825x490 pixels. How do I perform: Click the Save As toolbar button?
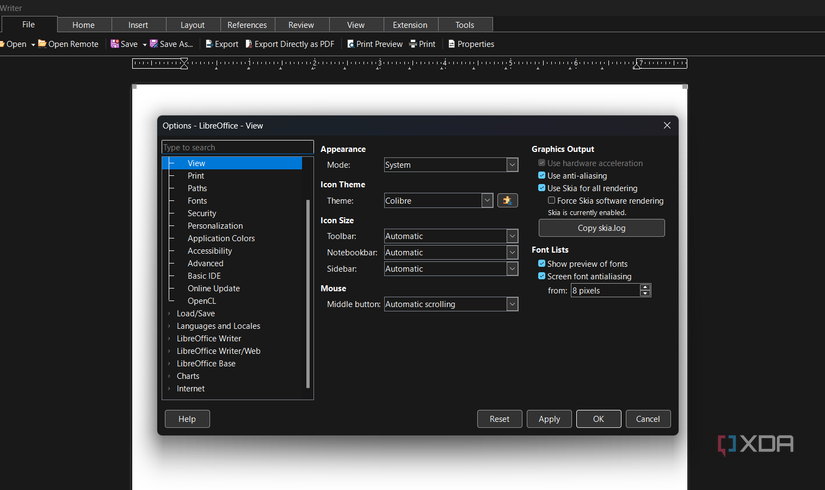coord(171,44)
